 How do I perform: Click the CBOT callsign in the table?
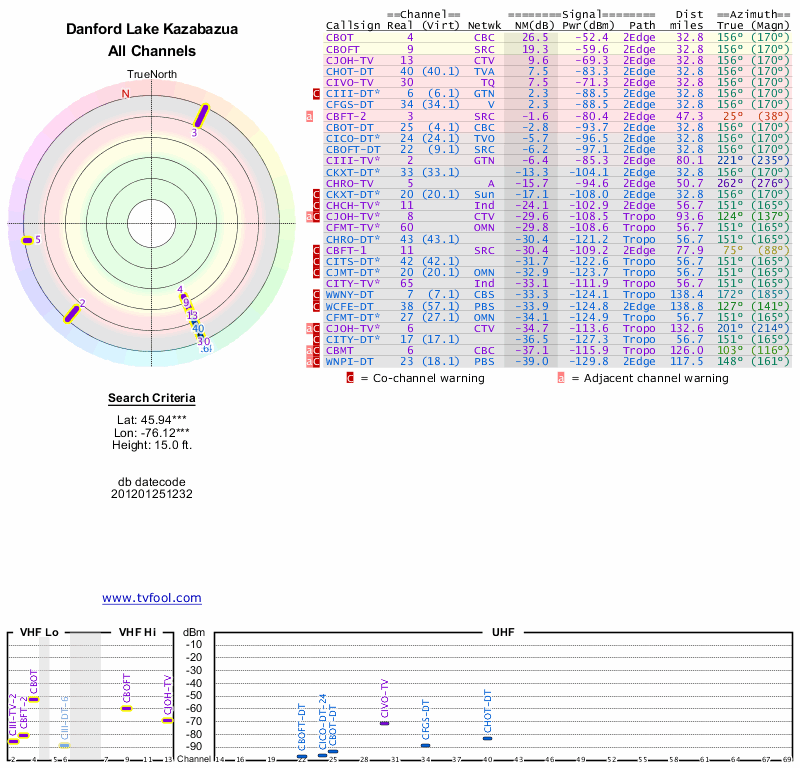342,37
